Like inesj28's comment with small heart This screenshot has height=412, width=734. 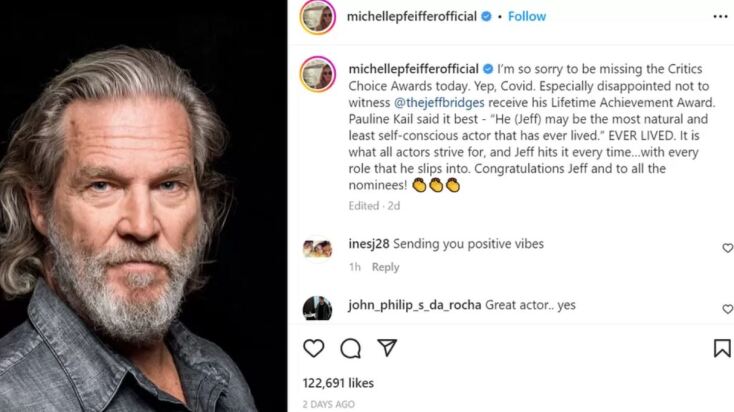727,248
